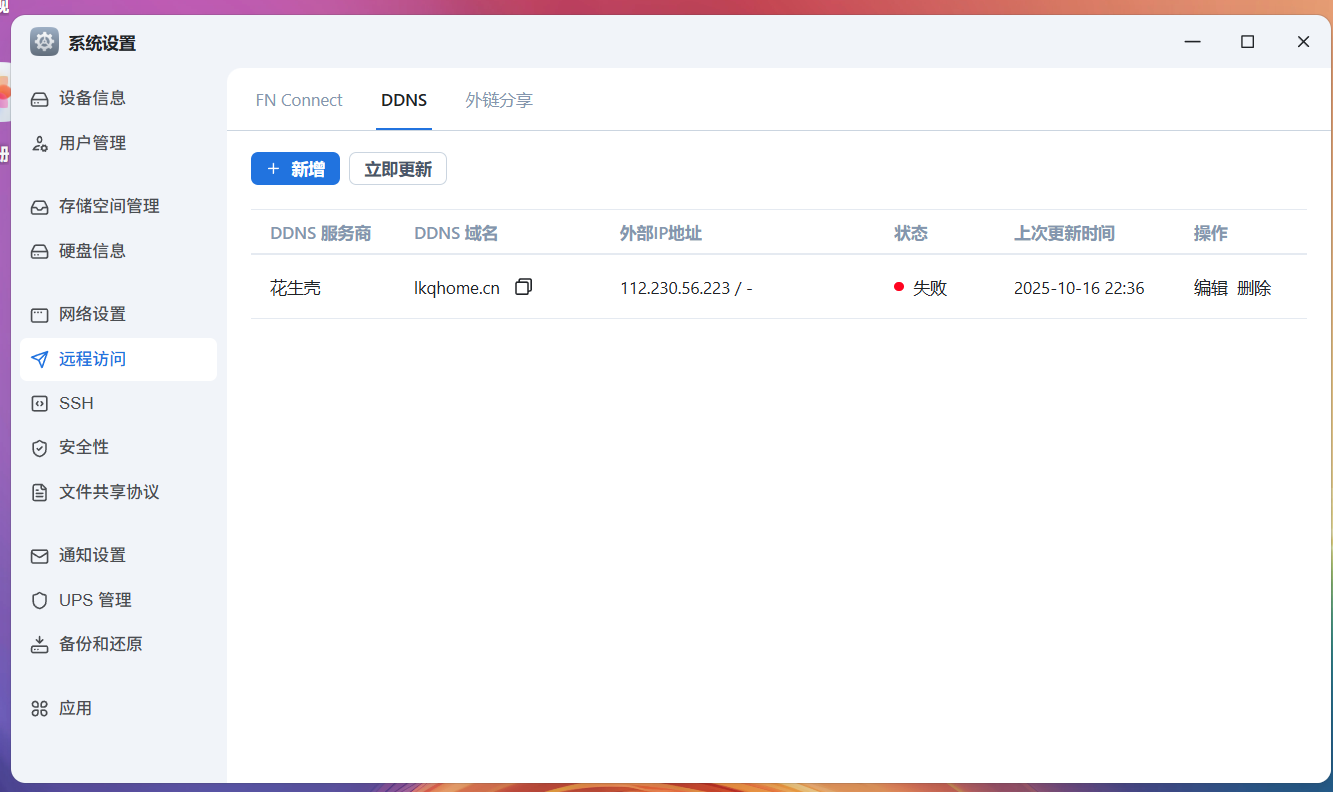Select the SSH terminal icon
The height and width of the screenshot is (792, 1333).
pyautogui.click(x=40, y=404)
